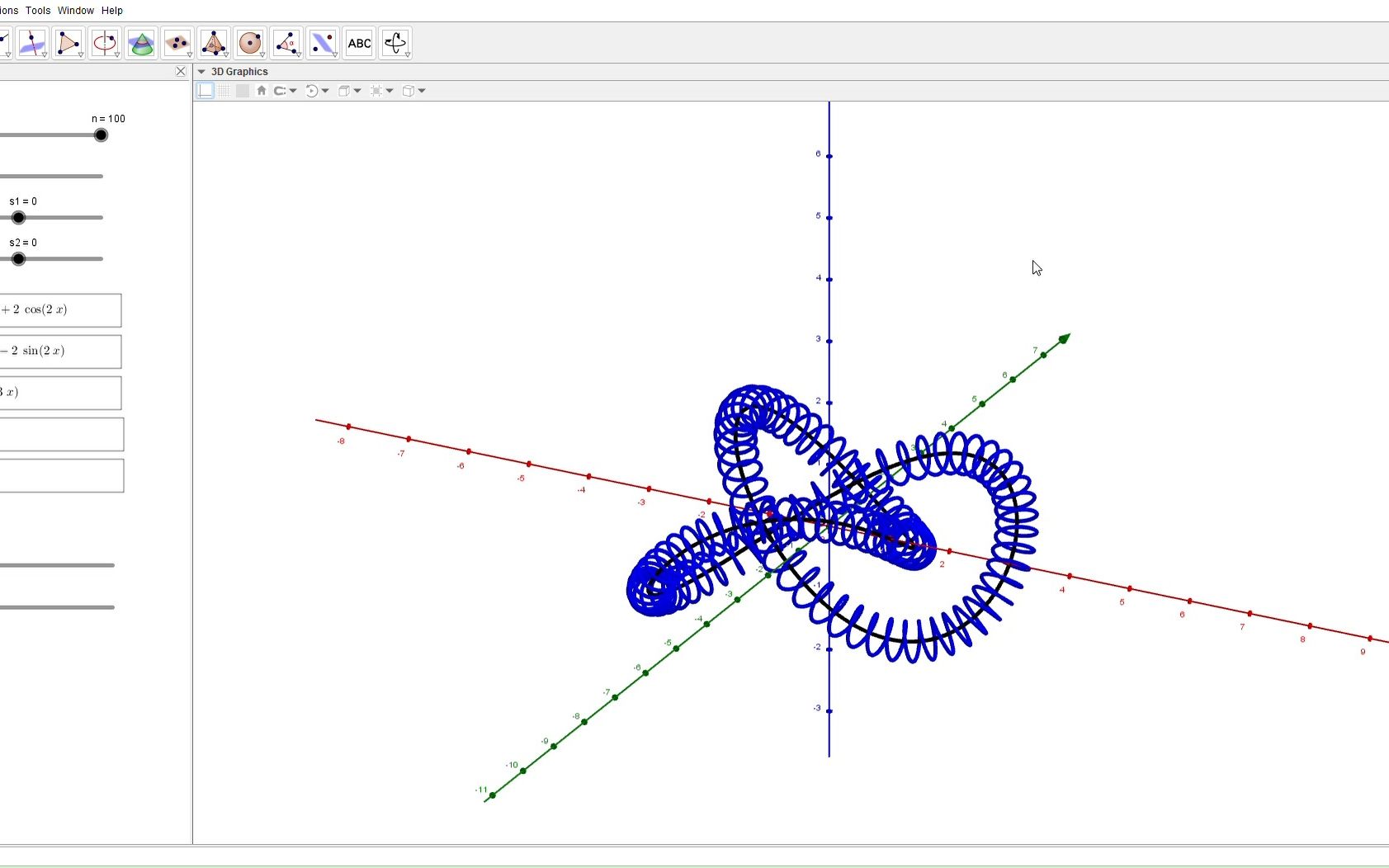Select the Text tool labeled ABC
Screen dimensions: 1389x868
[359, 42]
